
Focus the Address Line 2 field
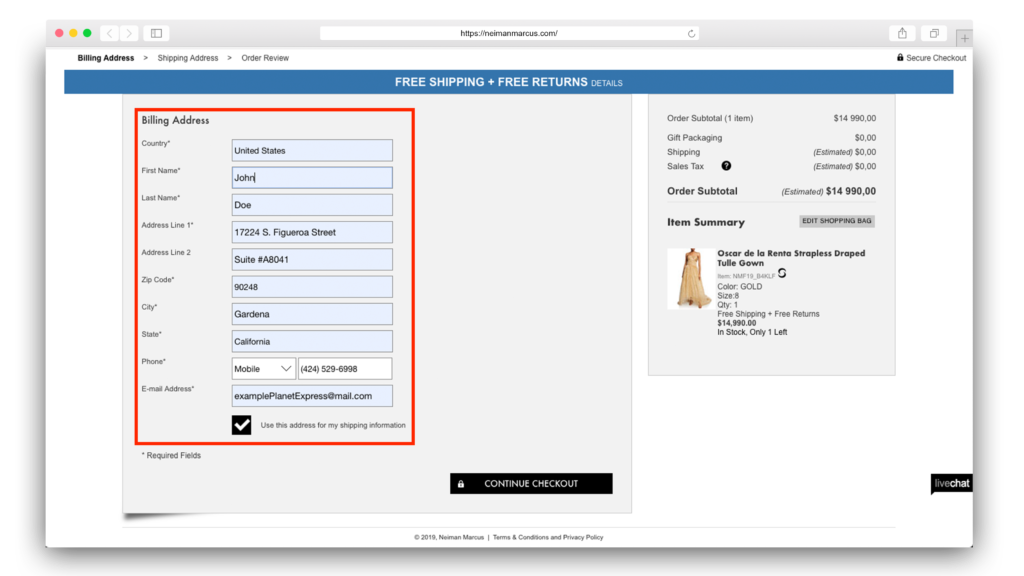coord(312,260)
